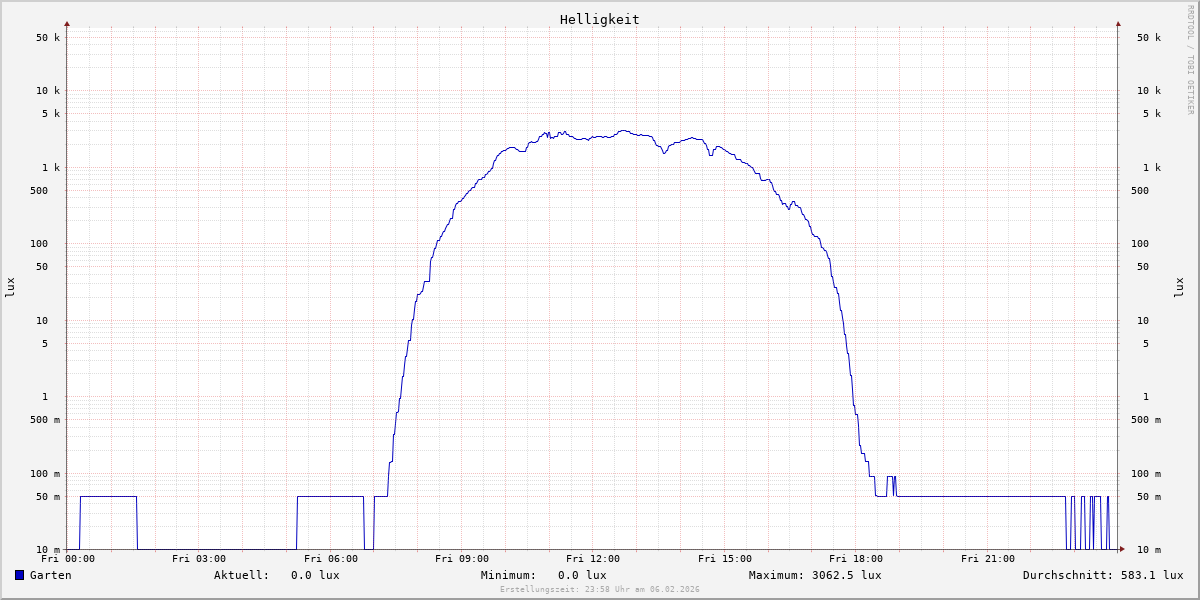
Task: Click the Fri 18:00 time label
Action: (856, 559)
